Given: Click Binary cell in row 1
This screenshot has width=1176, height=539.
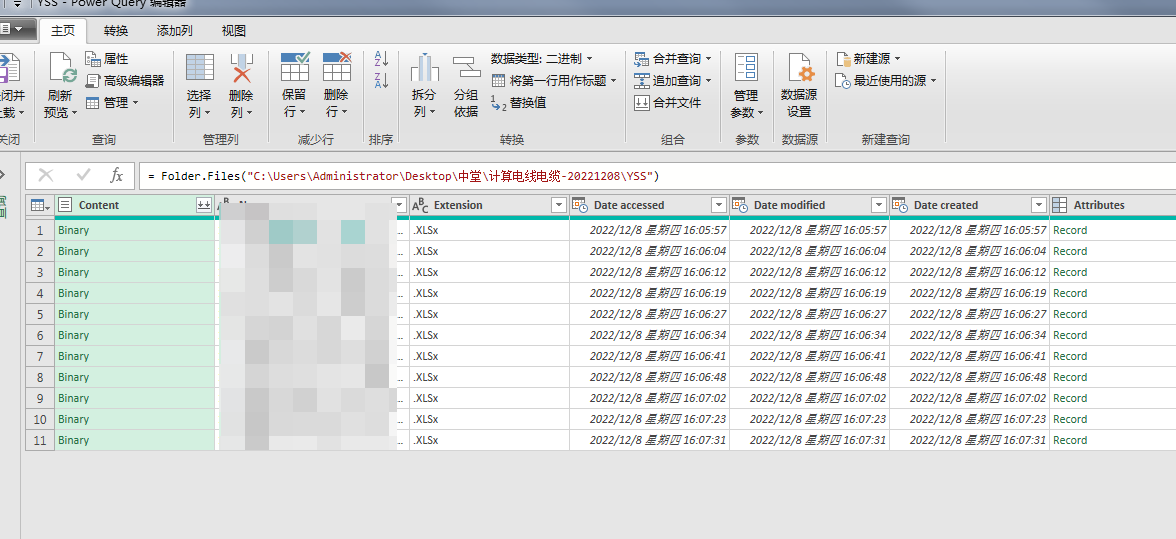Looking at the screenshot, I should tap(135, 230).
